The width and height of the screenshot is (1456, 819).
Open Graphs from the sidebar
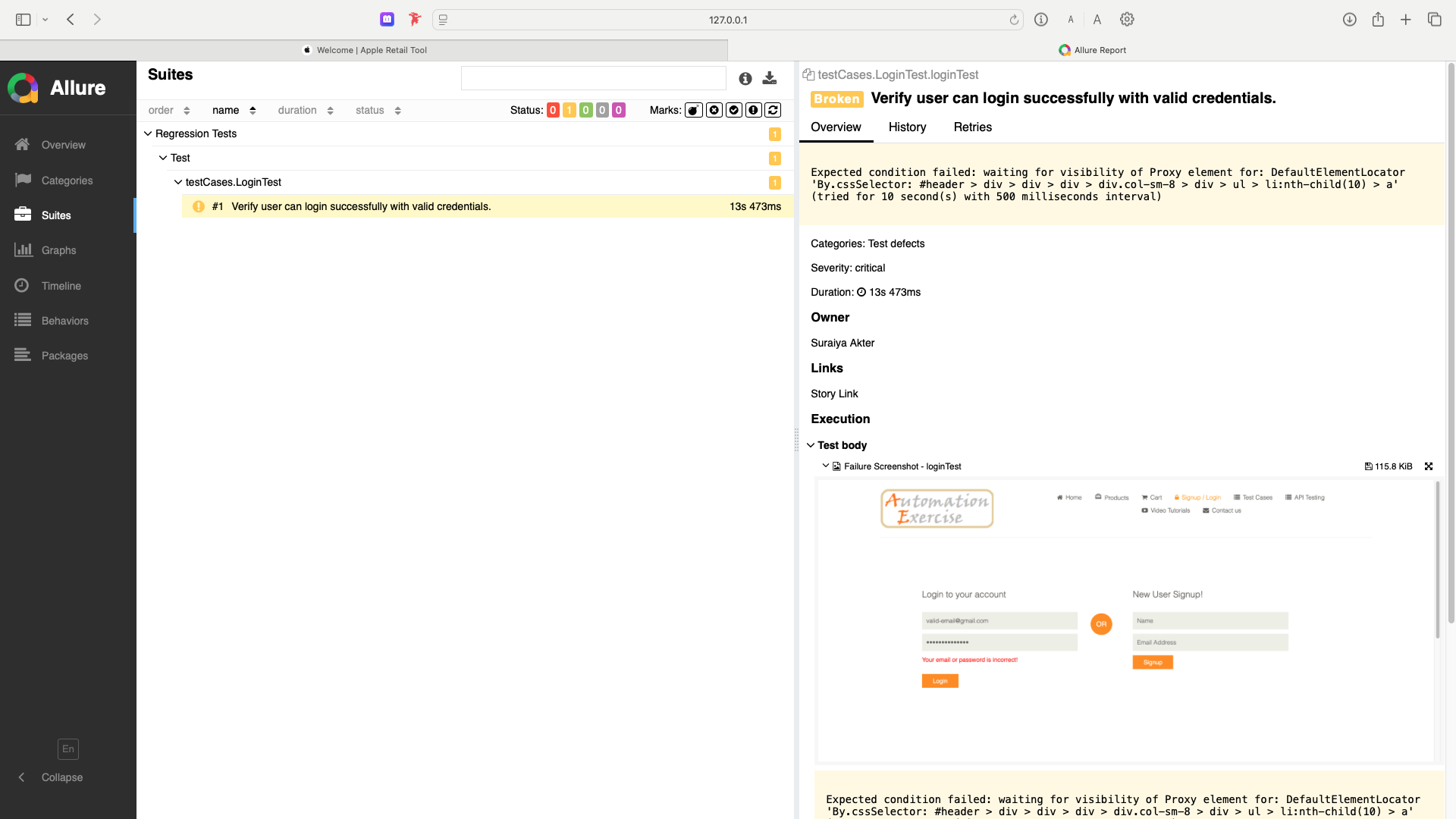[58, 250]
